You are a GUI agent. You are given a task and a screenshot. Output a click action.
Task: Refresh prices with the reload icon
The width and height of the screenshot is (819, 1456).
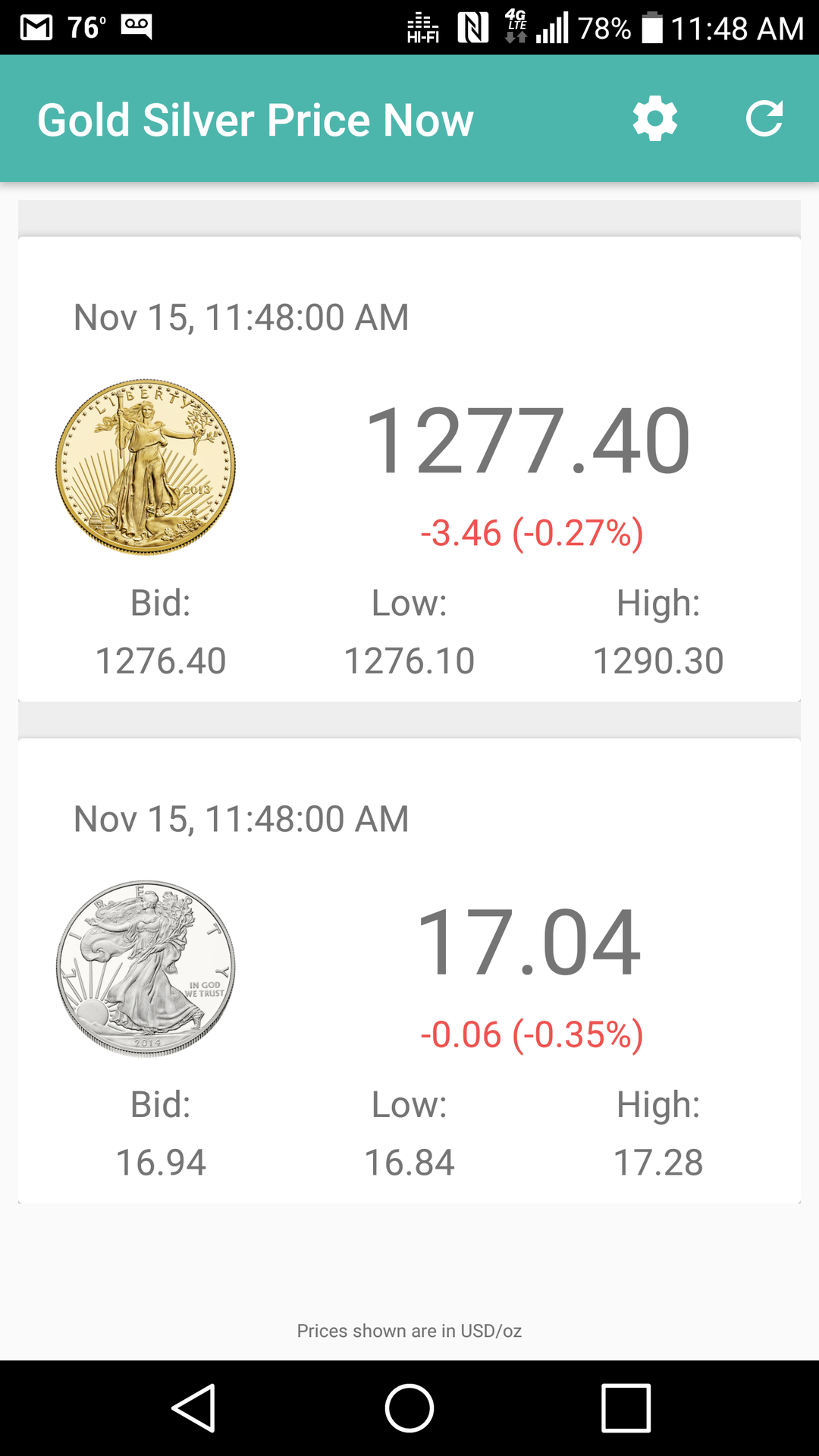[764, 119]
